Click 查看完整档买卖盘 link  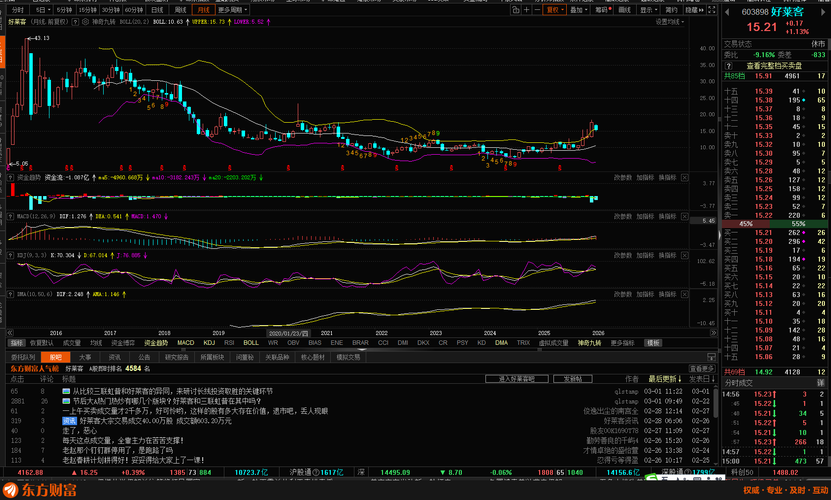click(x=774, y=66)
